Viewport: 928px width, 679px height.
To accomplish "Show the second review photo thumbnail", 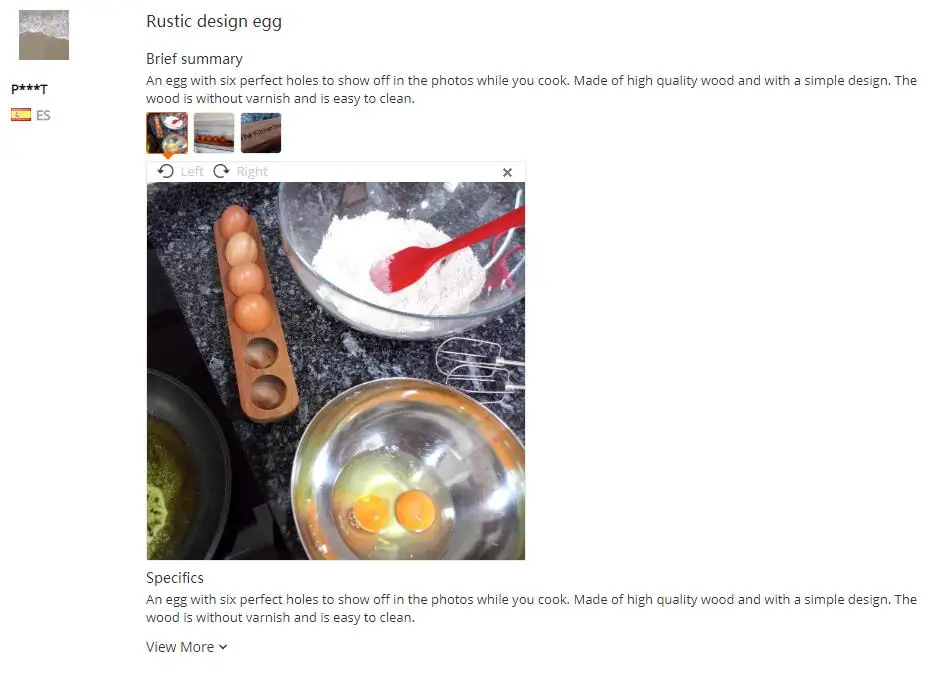I will (x=214, y=133).
